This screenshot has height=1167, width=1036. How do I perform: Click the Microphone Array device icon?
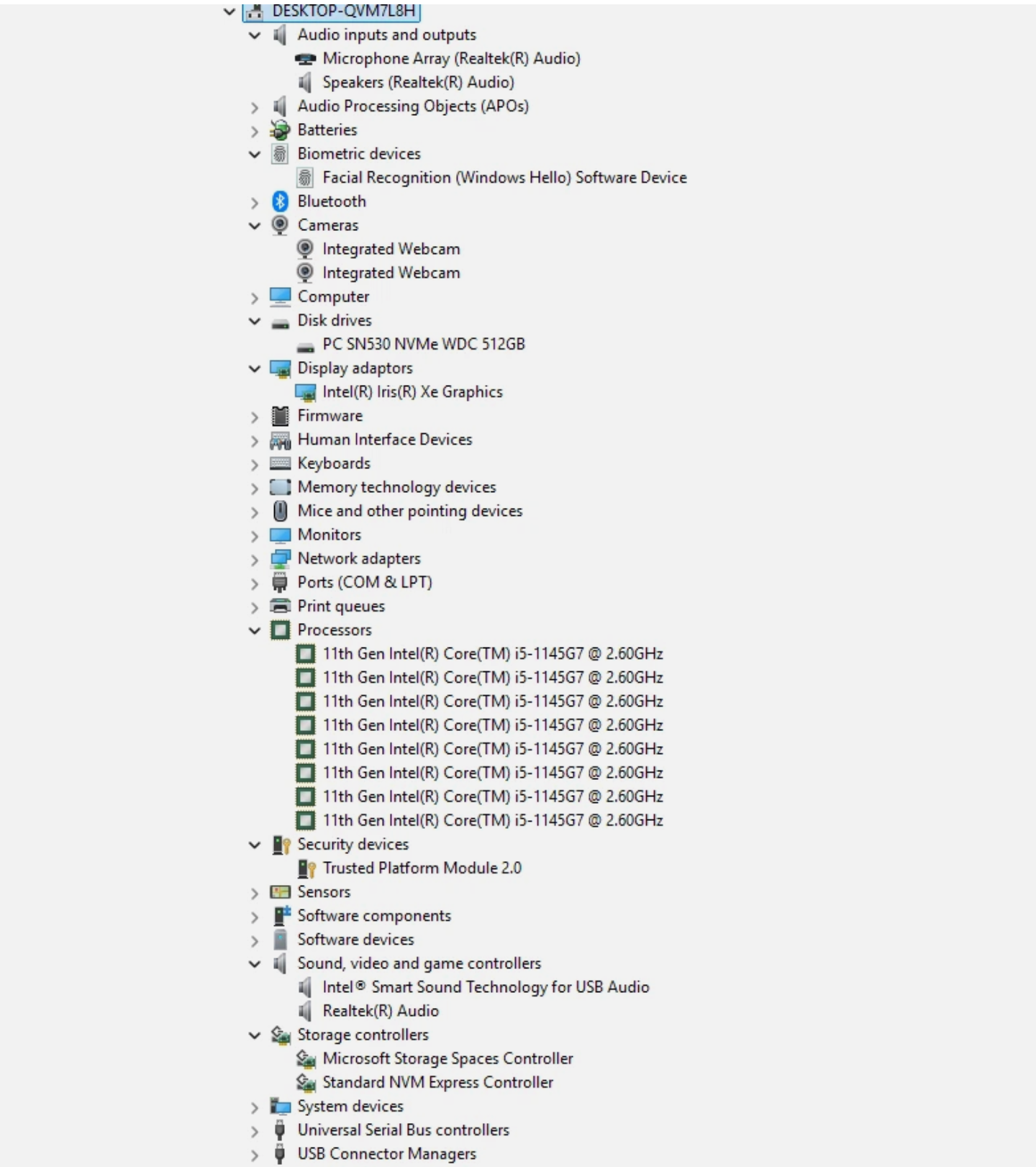(x=306, y=59)
